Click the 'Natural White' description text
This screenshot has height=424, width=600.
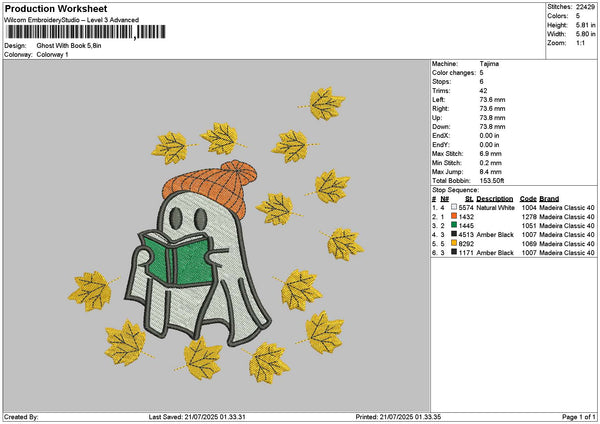tap(495, 208)
